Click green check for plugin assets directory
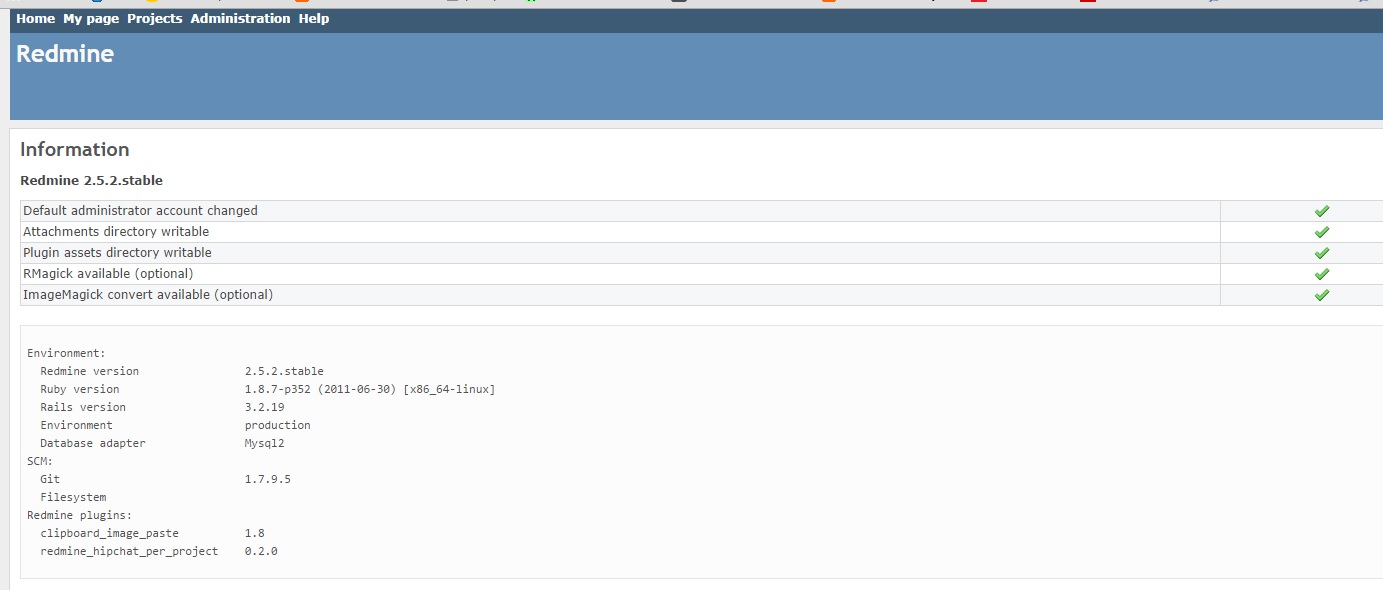Viewport: 1383px width, 590px height. (x=1321, y=253)
